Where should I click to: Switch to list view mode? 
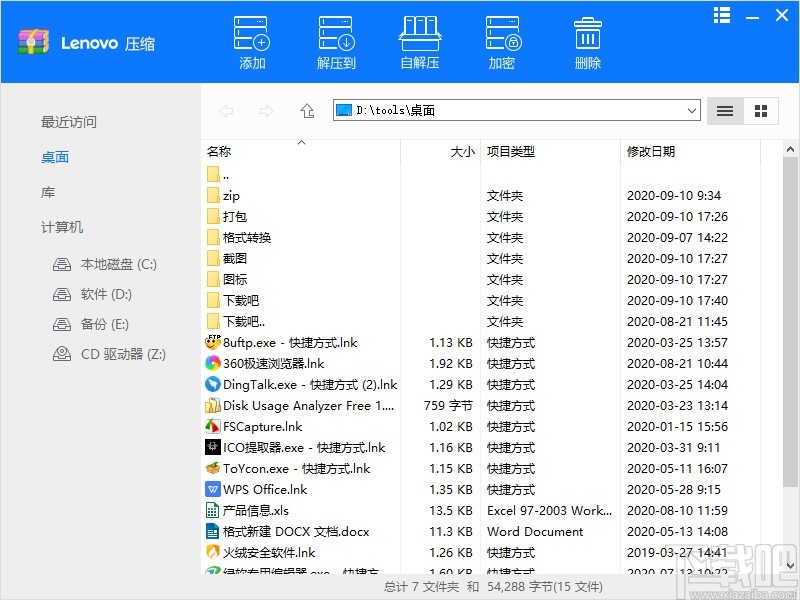(x=724, y=111)
